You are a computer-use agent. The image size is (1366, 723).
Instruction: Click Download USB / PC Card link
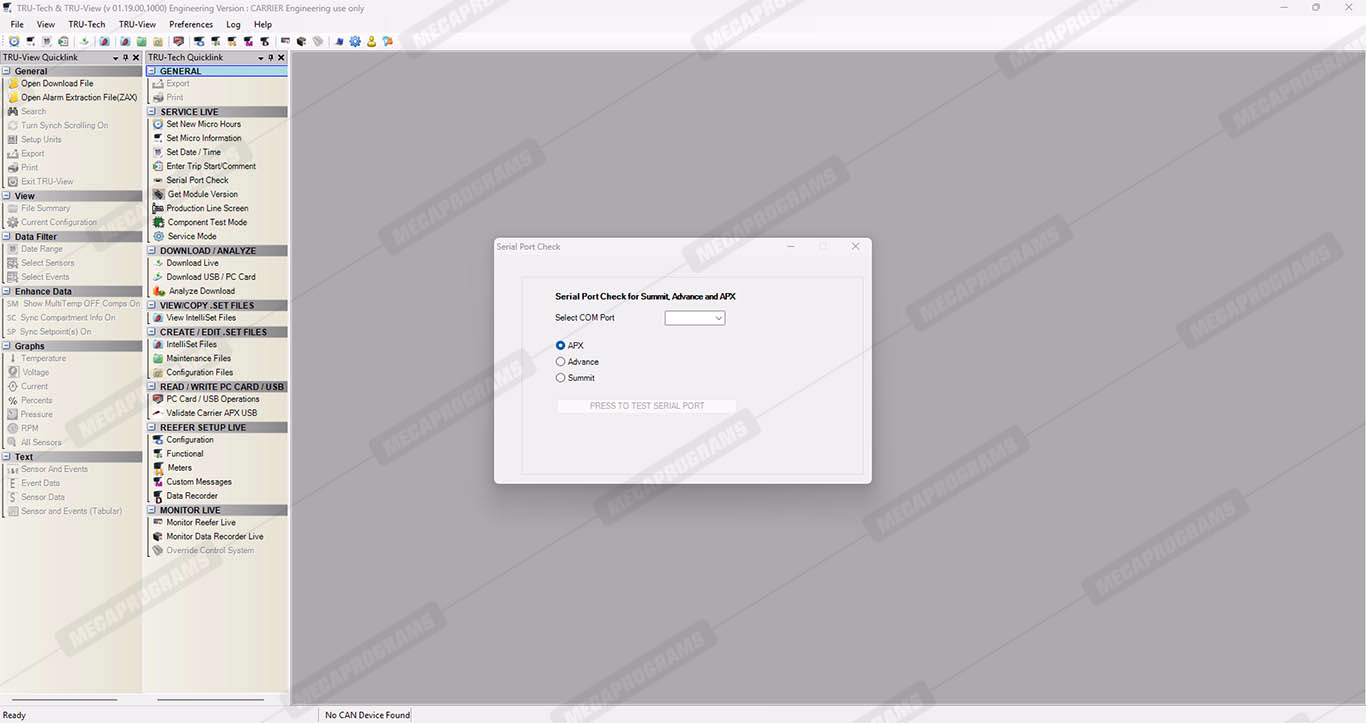[210, 277]
